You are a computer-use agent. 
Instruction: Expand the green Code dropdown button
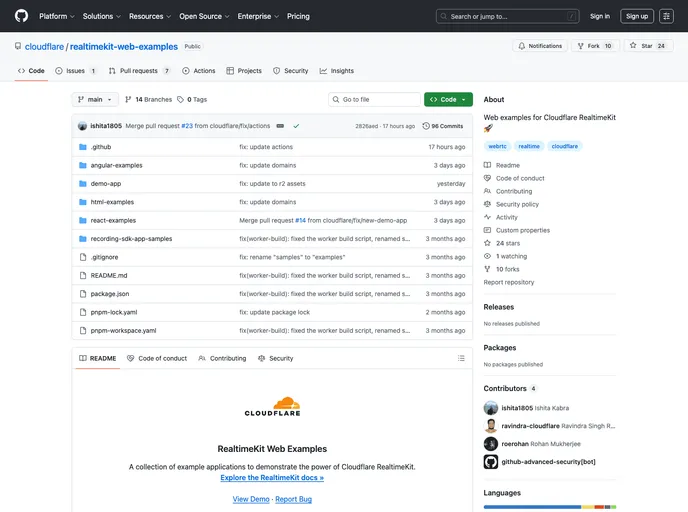coord(448,100)
